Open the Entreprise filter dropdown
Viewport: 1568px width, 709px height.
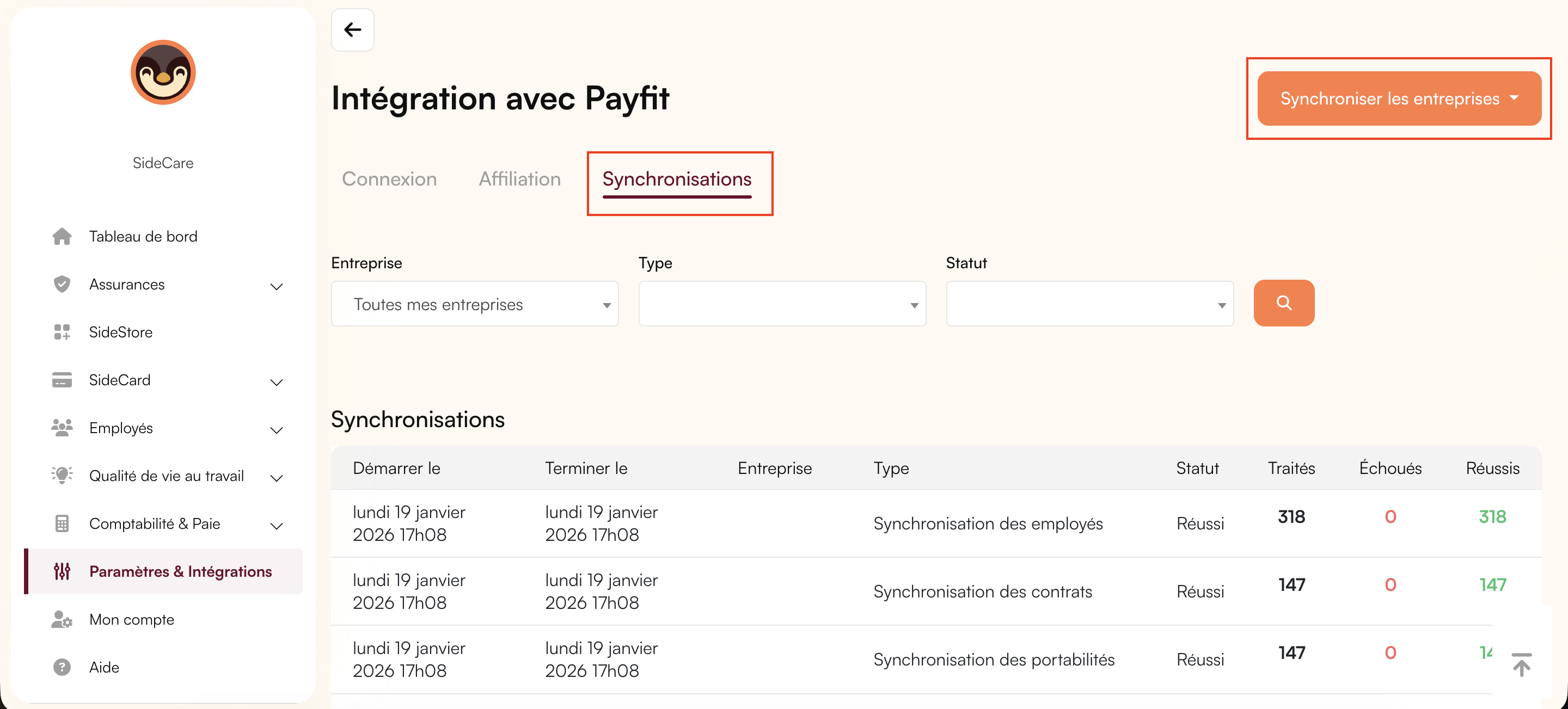(475, 304)
